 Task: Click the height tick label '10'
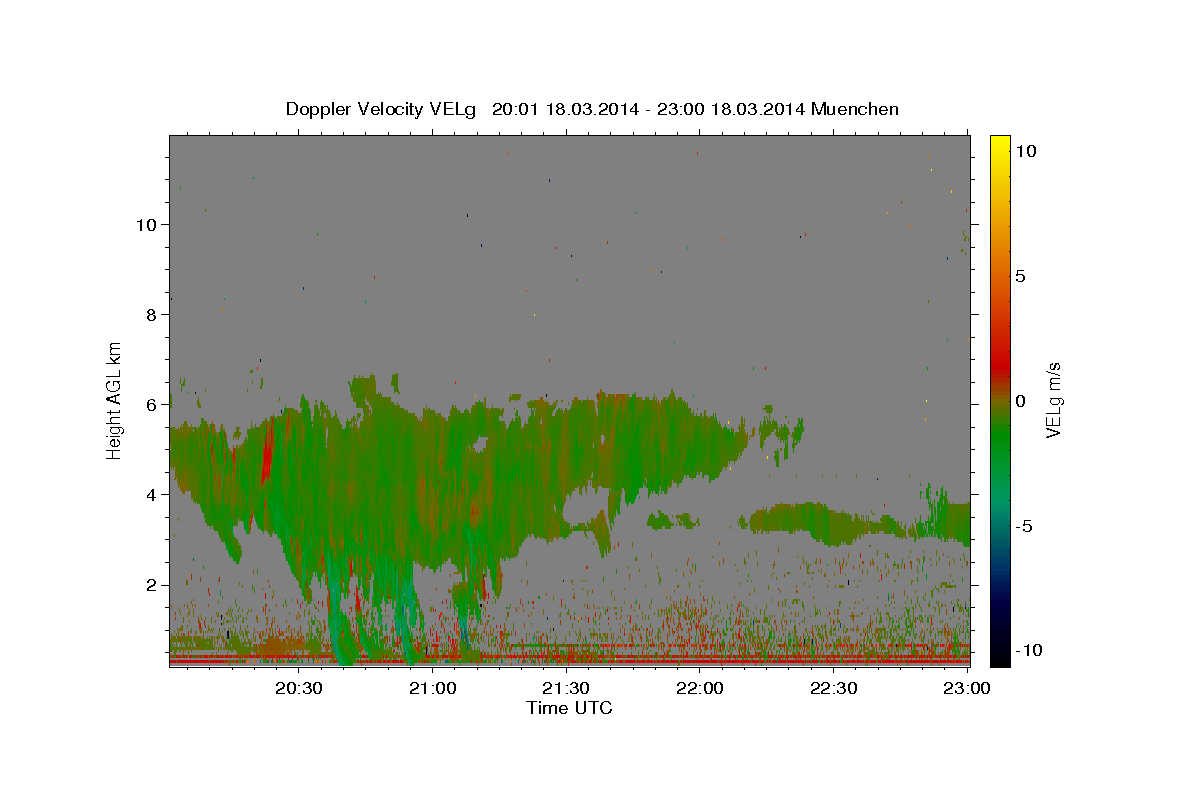click(145, 224)
